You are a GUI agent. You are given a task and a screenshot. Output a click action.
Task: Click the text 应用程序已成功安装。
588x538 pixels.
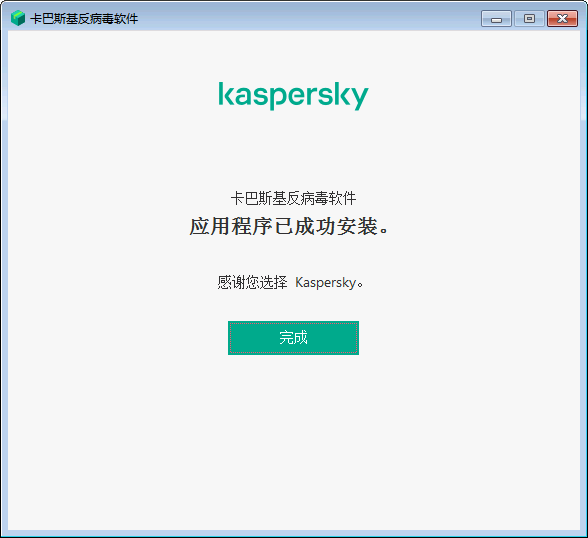290,226
